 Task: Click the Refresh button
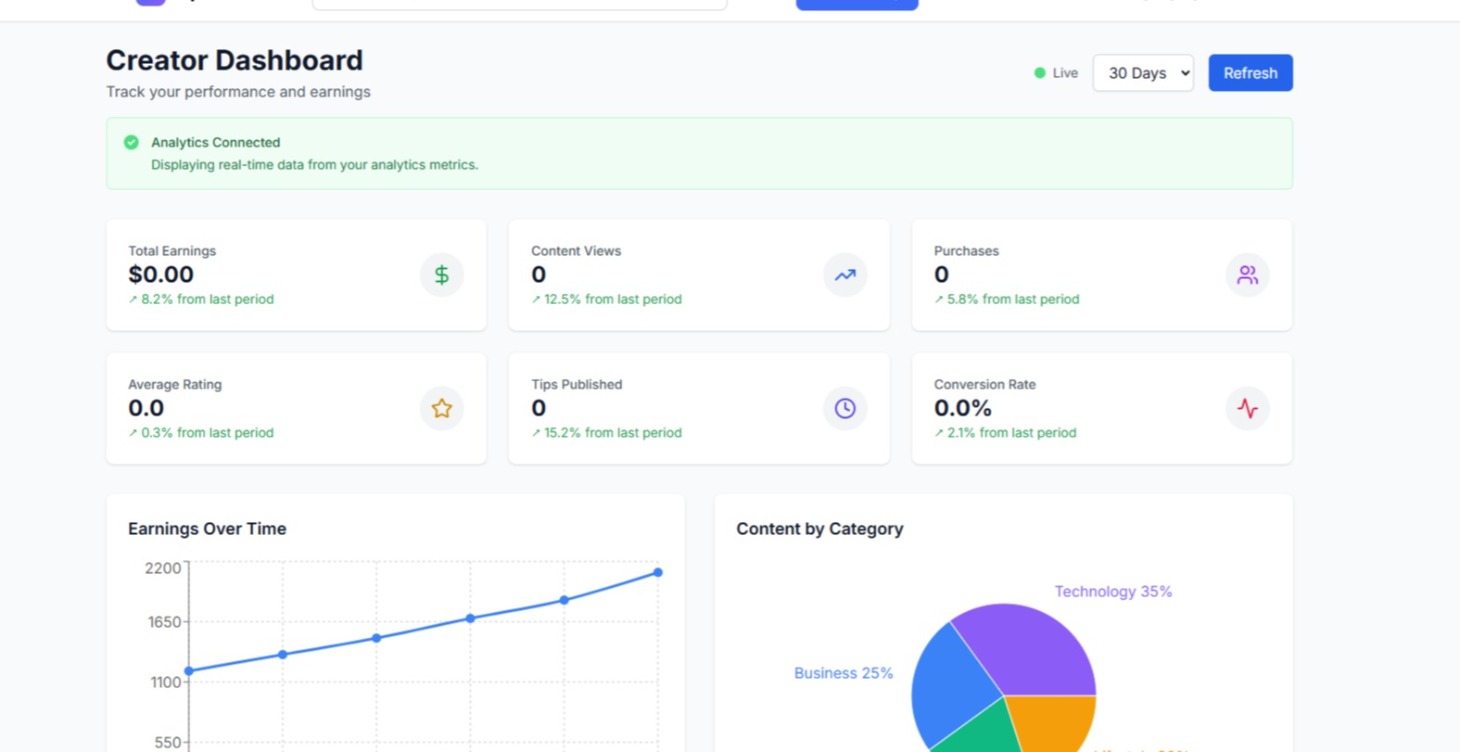[x=1250, y=72]
